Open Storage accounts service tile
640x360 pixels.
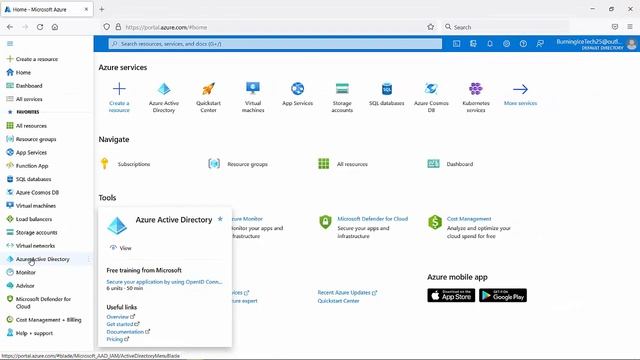[x=342, y=97]
